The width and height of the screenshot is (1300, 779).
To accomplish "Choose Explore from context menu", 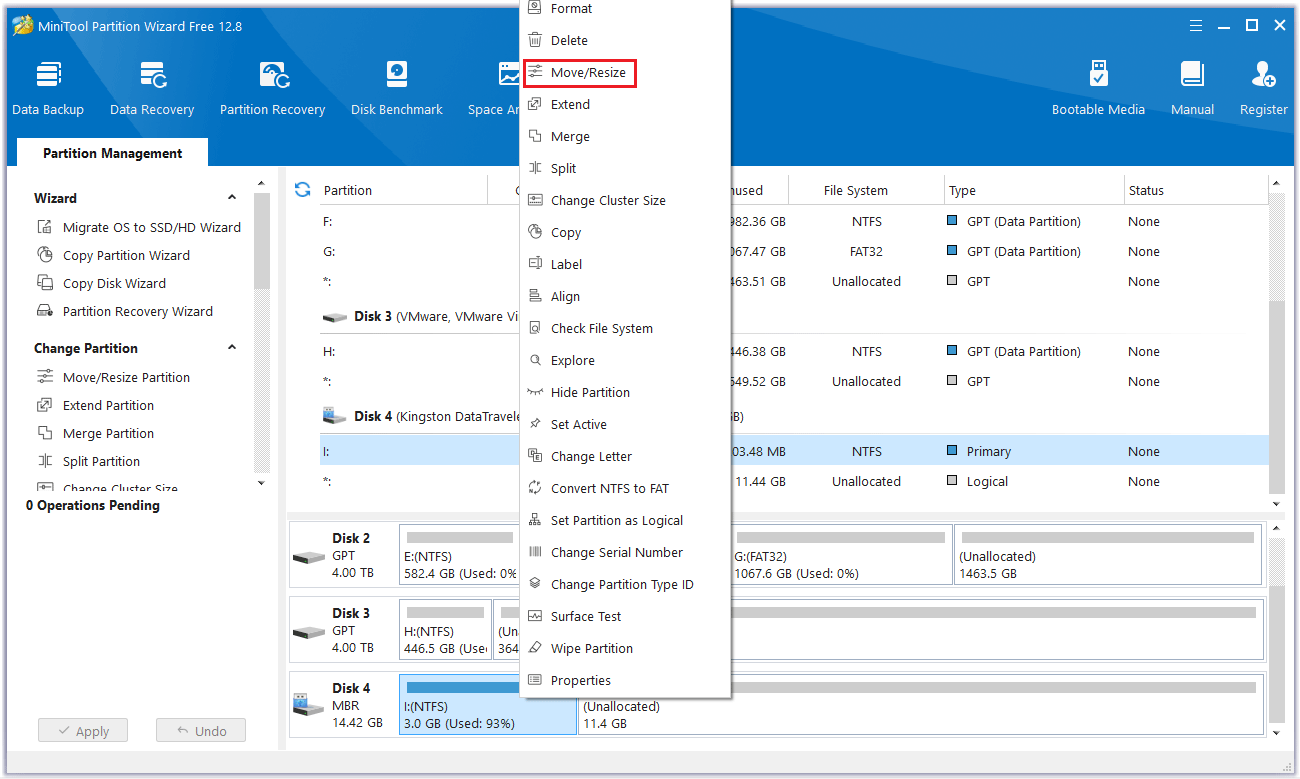I will click(x=625, y=361).
